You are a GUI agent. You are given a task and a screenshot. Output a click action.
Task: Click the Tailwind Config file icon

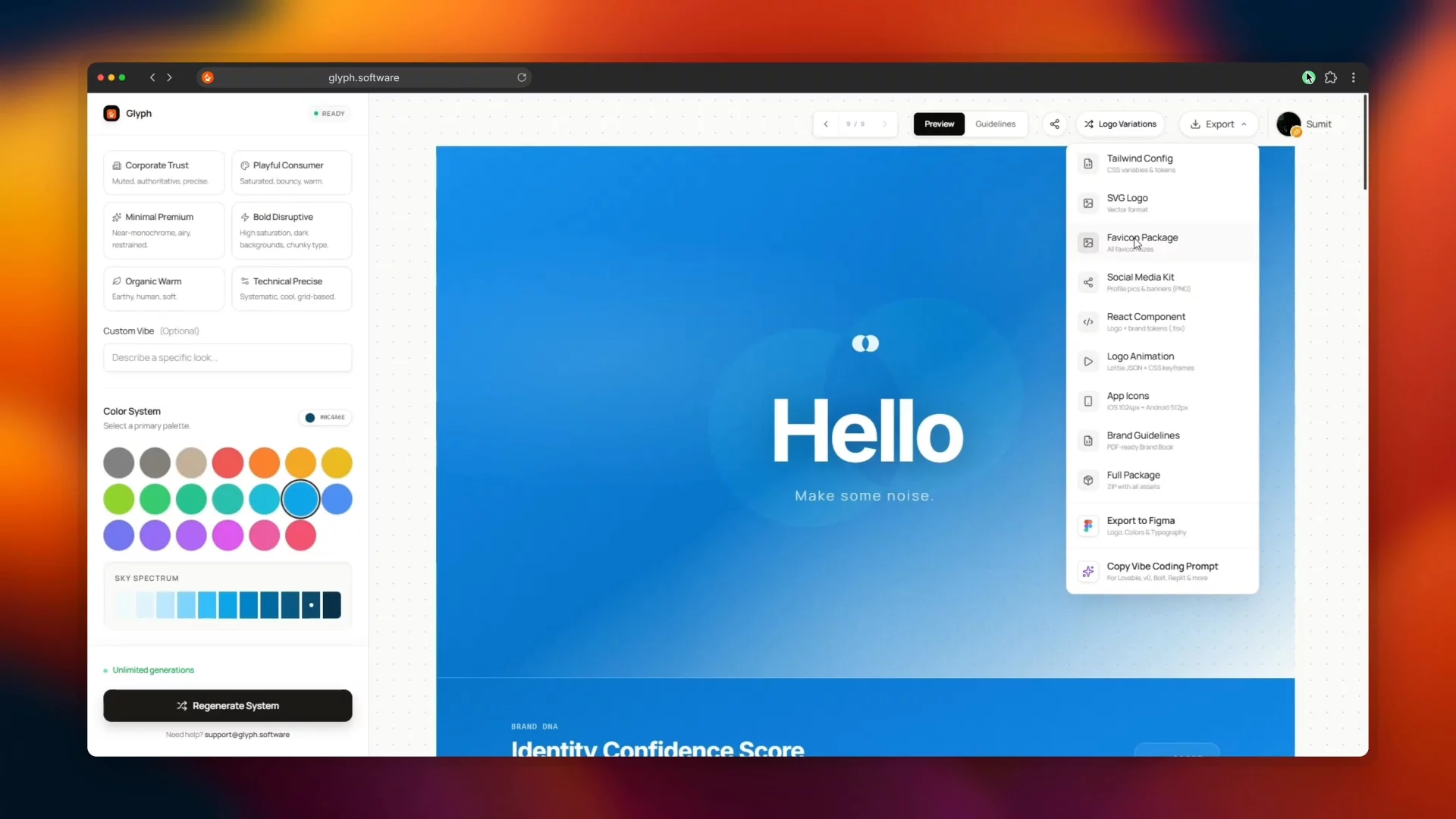coord(1088,164)
